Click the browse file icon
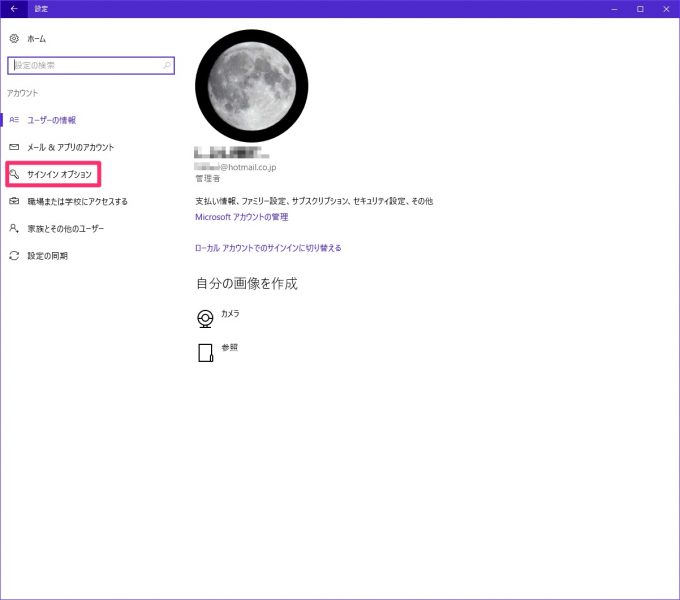Screen dimensions: 680x600 206,353
